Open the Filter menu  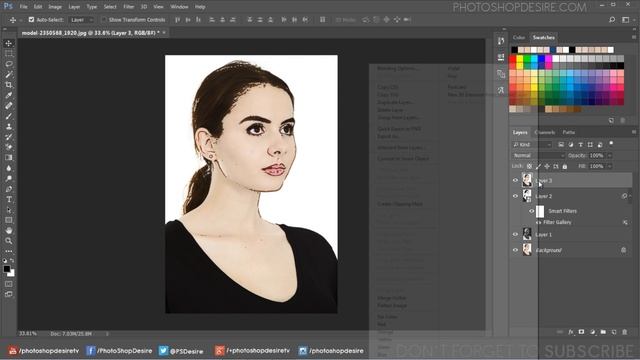point(129,7)
